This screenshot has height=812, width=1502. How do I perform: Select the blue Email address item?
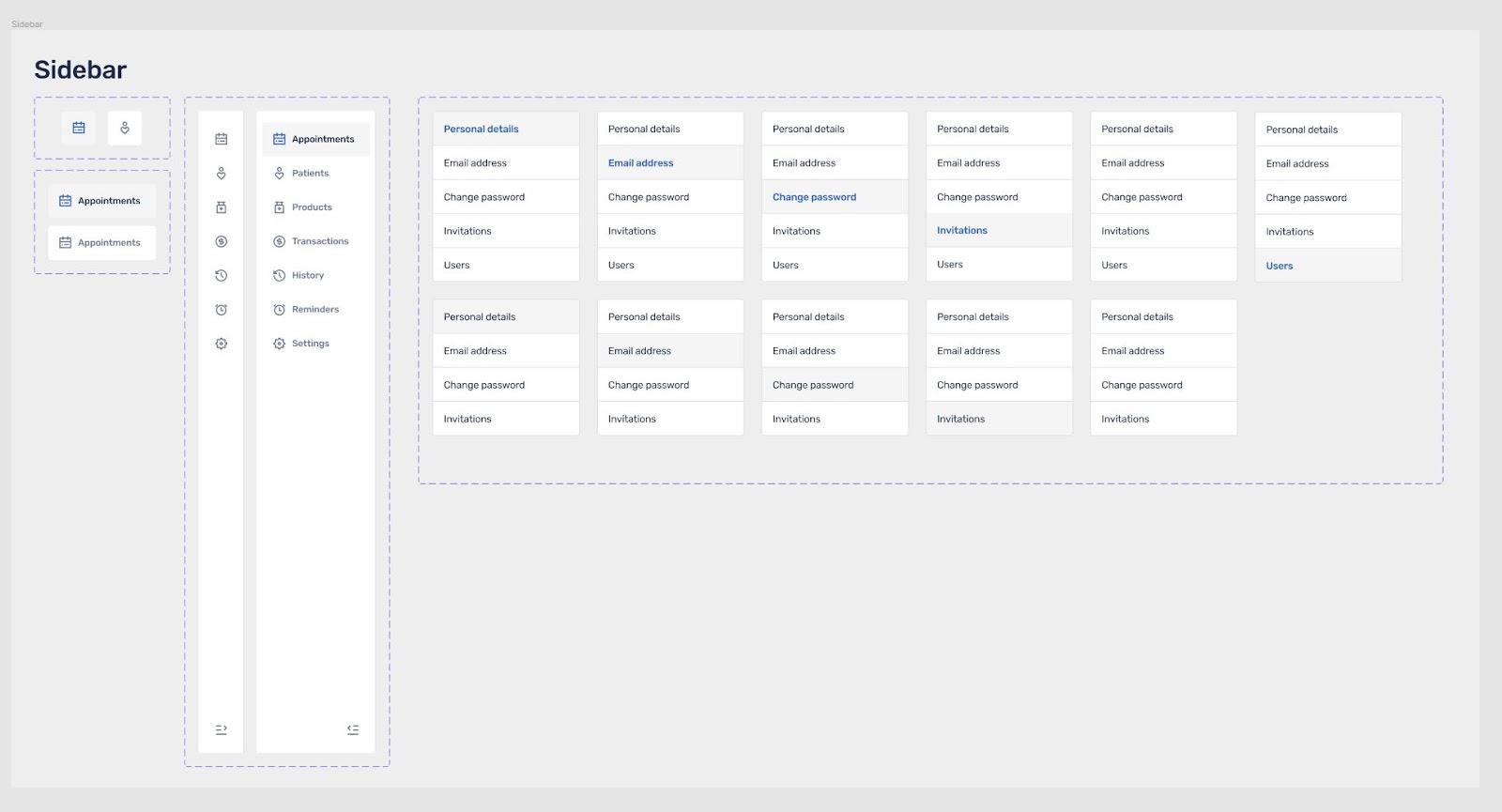(670, 162)
